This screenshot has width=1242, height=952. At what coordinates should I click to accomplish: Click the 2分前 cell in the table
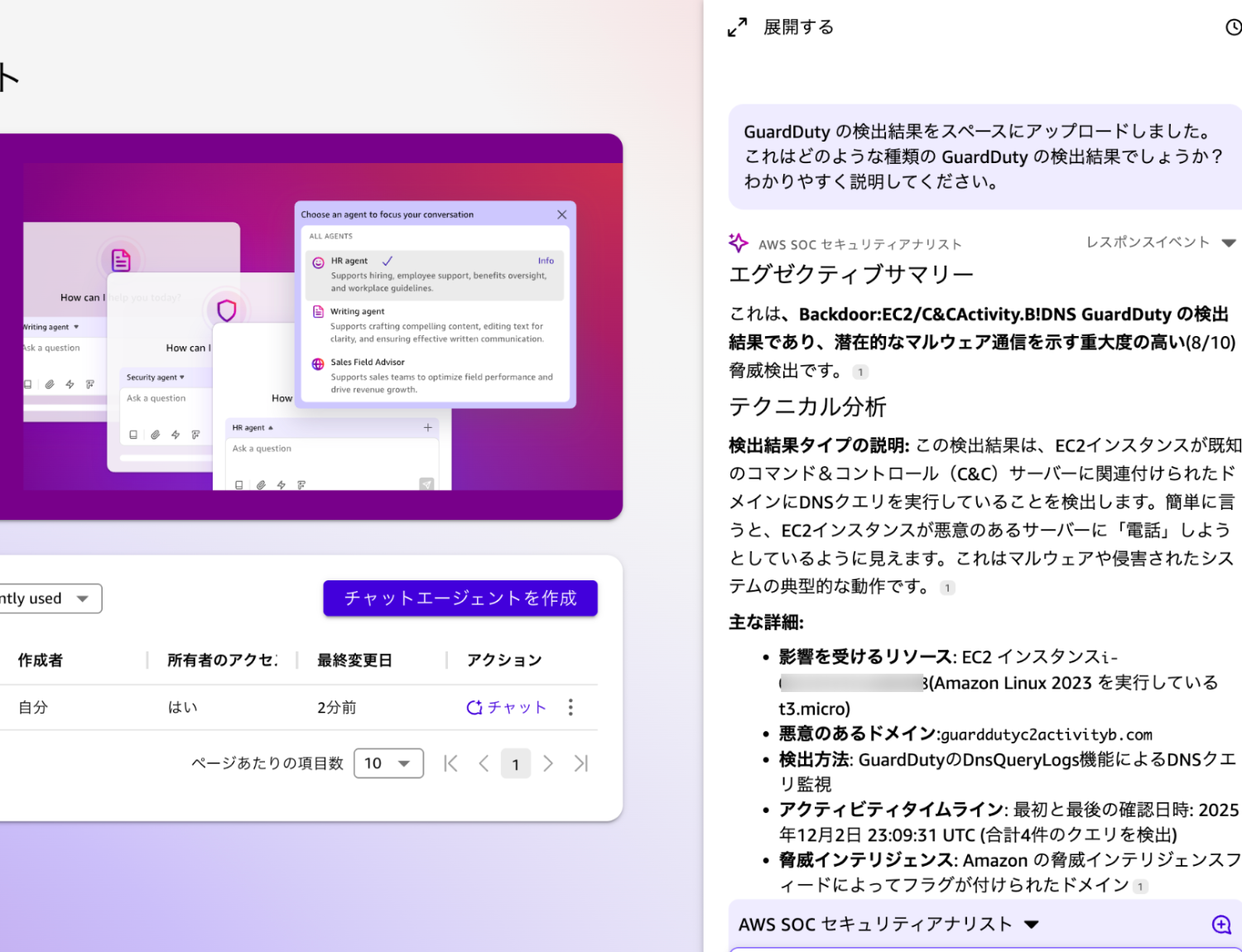pyautogui.click(x=337, y=707)
